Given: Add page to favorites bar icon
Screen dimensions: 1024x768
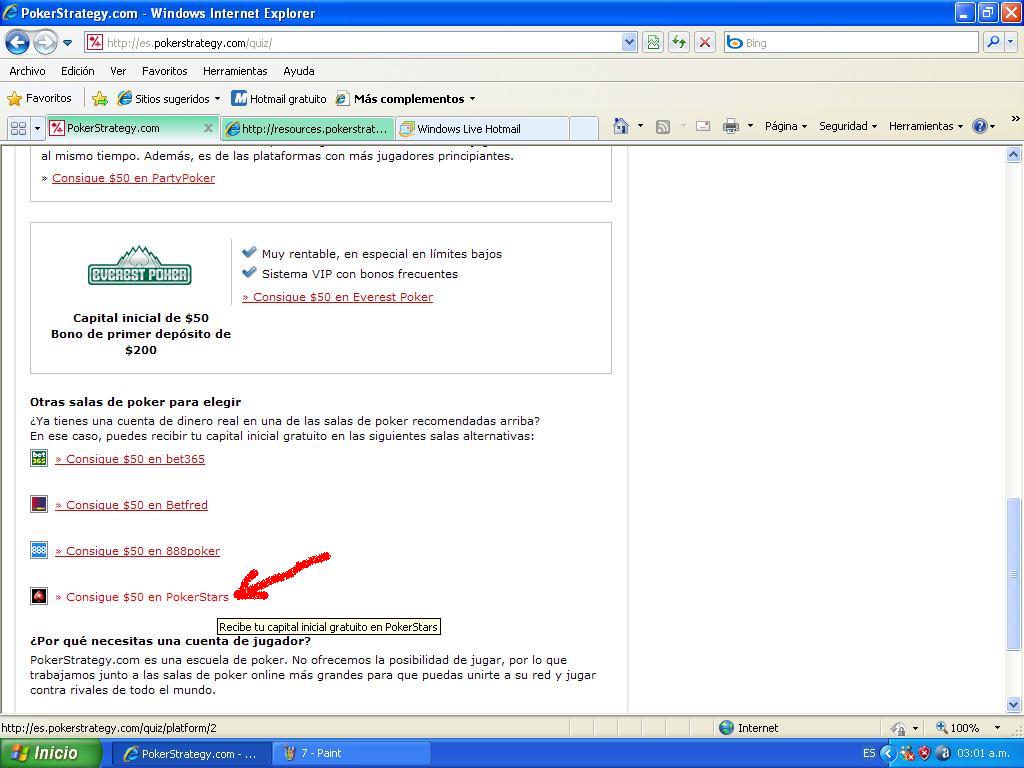Looking at the screenshot, I should (100, 99).
